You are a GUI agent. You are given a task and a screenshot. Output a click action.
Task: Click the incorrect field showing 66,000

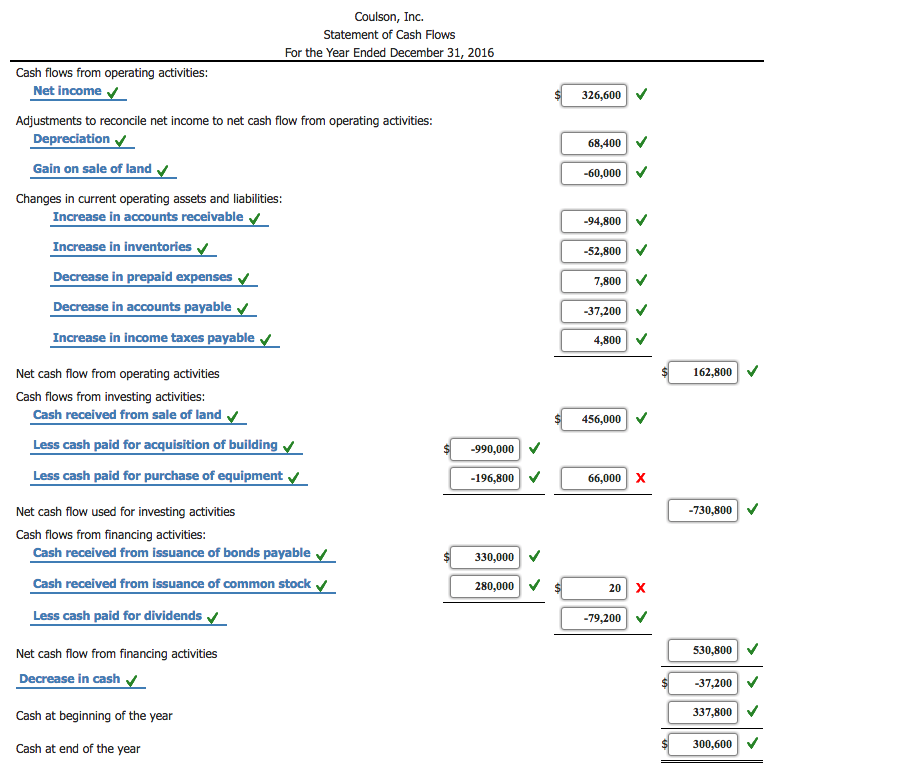click(594, 478)
